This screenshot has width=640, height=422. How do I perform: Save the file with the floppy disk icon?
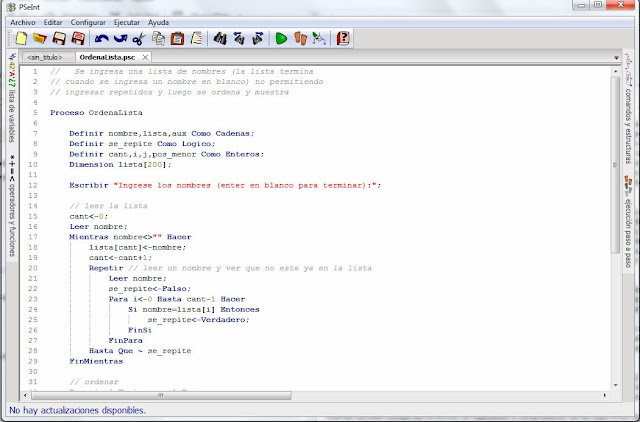(x=59, y=39)
